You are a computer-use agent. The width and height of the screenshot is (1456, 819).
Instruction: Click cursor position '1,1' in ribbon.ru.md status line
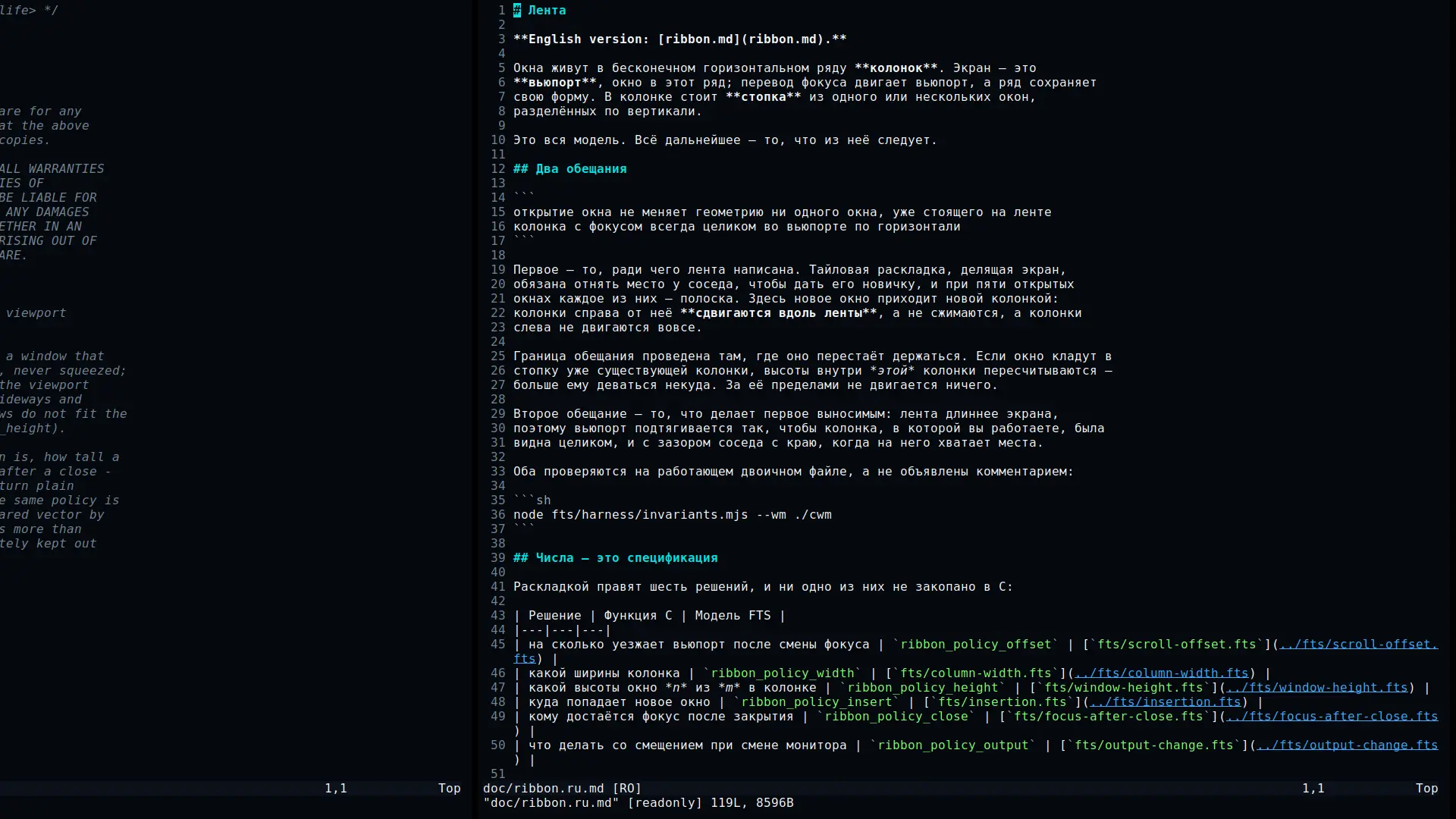(1313, 789)
